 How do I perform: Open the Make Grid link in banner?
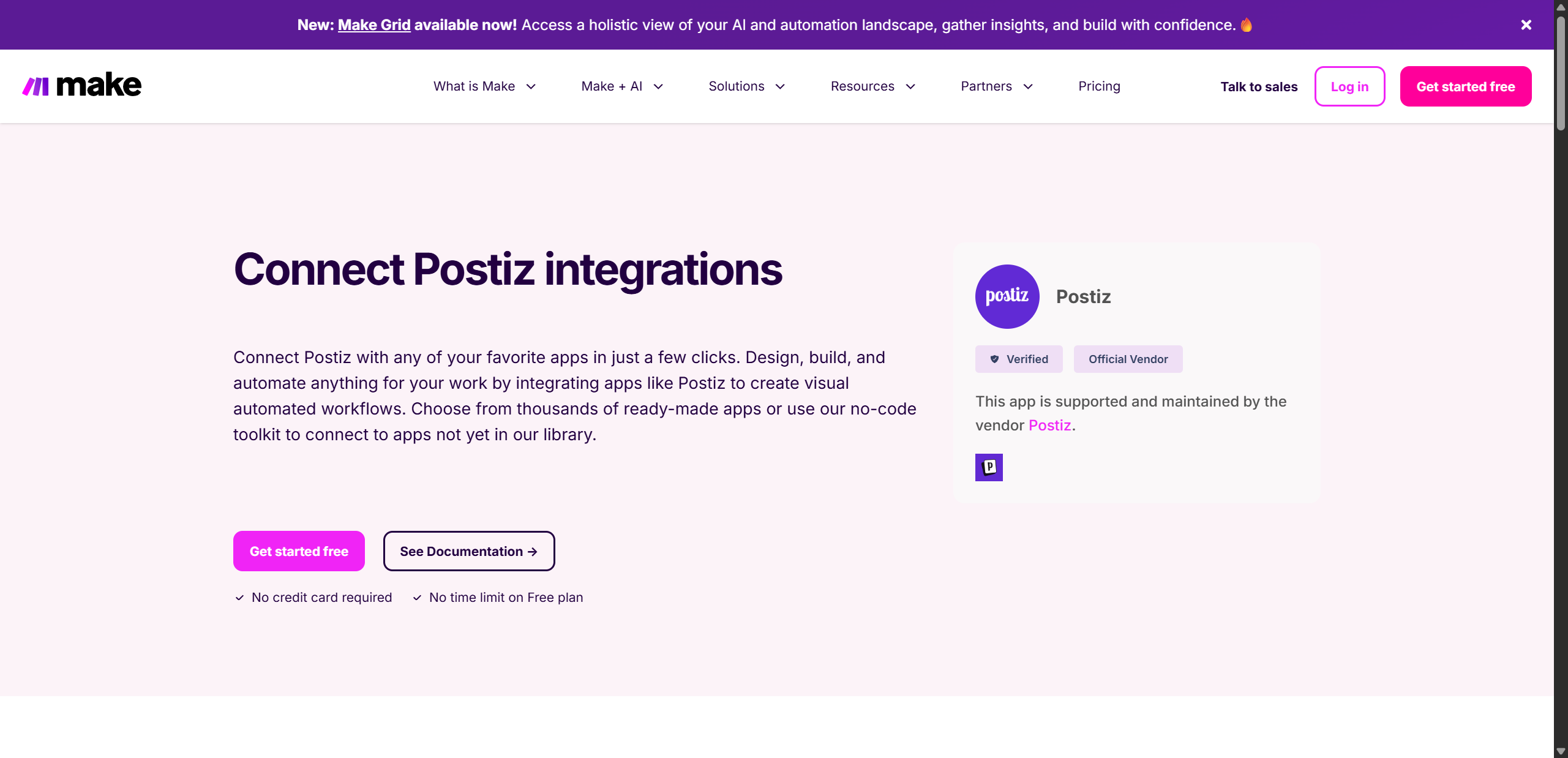(x=374, y=25)
